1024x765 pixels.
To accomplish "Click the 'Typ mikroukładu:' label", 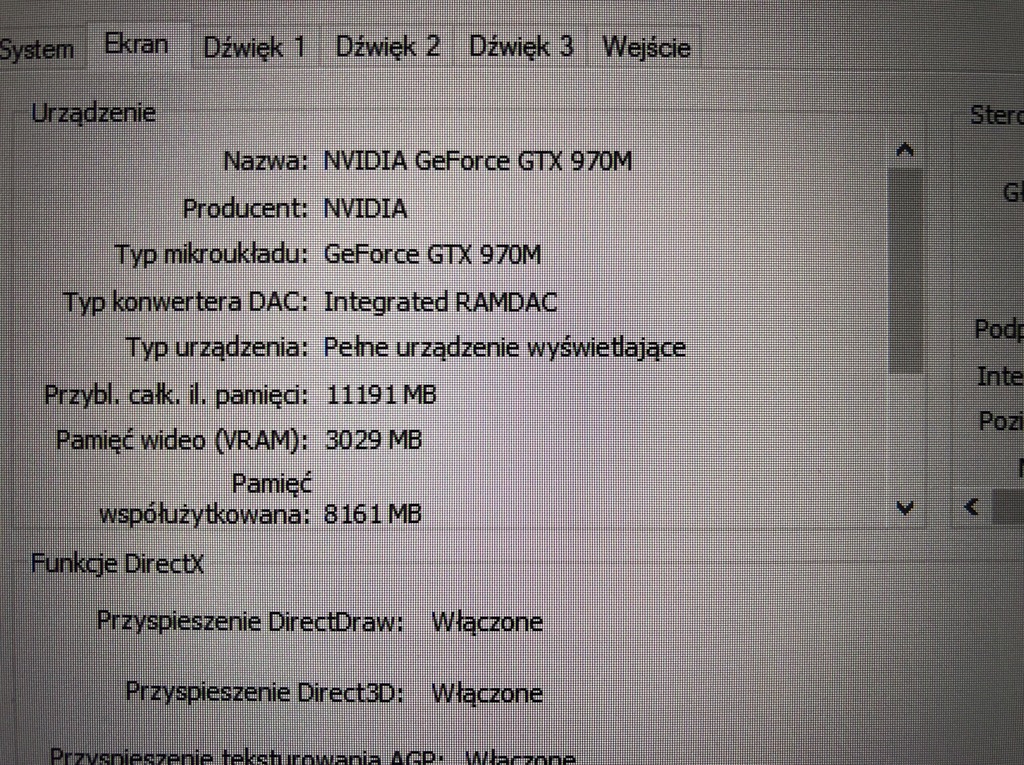I will (x=211, y=254).
